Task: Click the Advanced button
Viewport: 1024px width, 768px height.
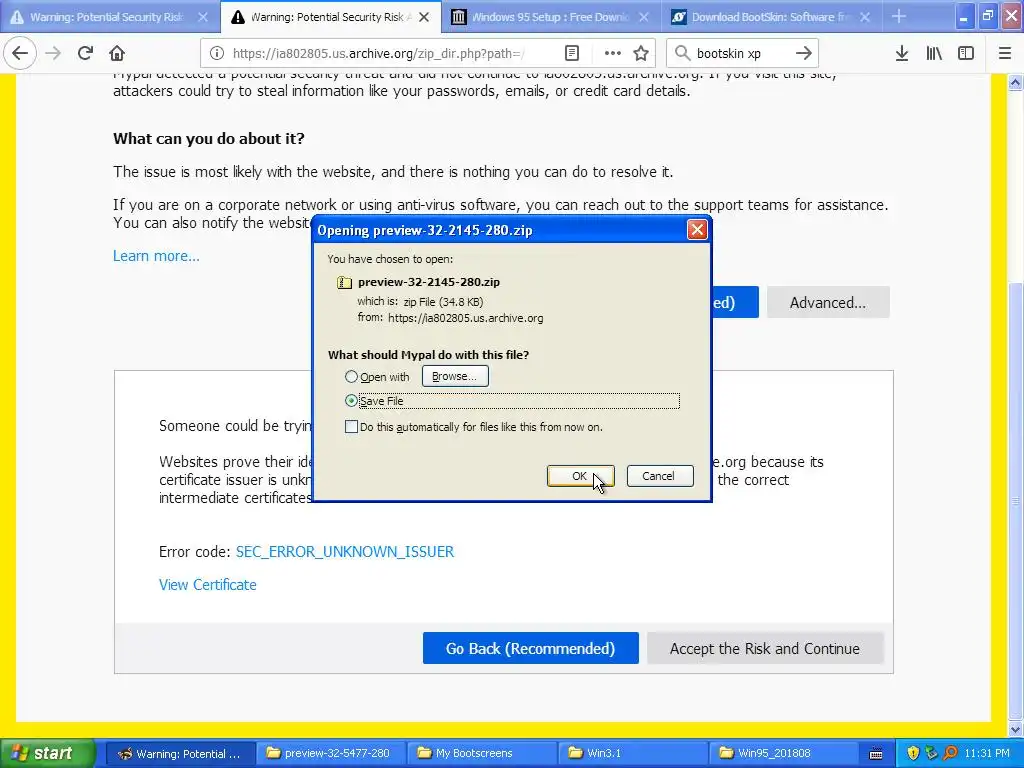Action: (827, 302)
